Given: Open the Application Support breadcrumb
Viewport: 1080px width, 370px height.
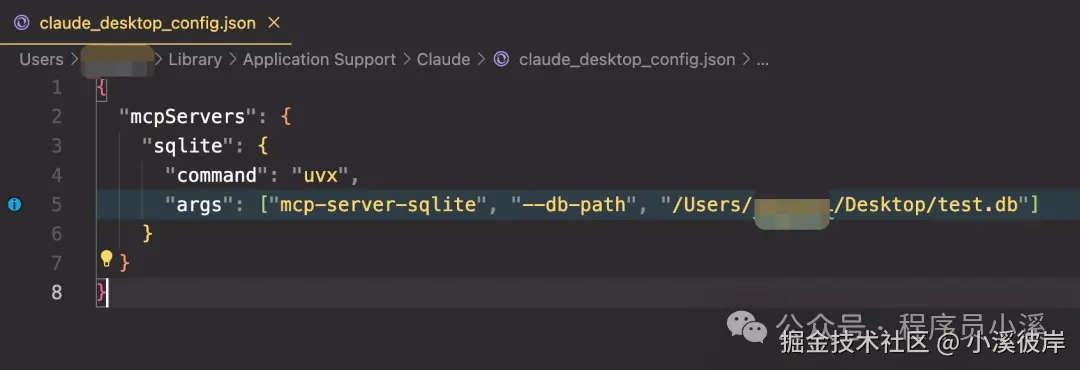Looking at the screenshot, I should [x=320, y=60].
